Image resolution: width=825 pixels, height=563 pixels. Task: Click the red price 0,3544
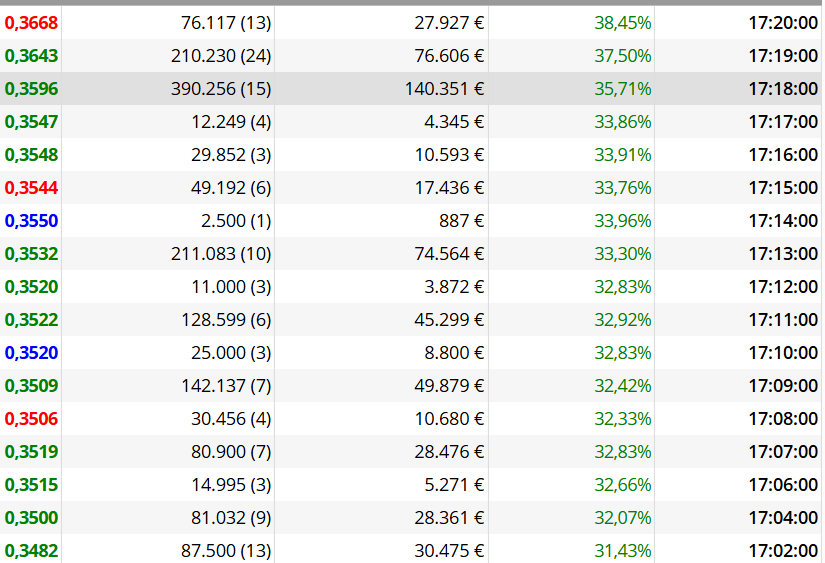pos(31,188)
